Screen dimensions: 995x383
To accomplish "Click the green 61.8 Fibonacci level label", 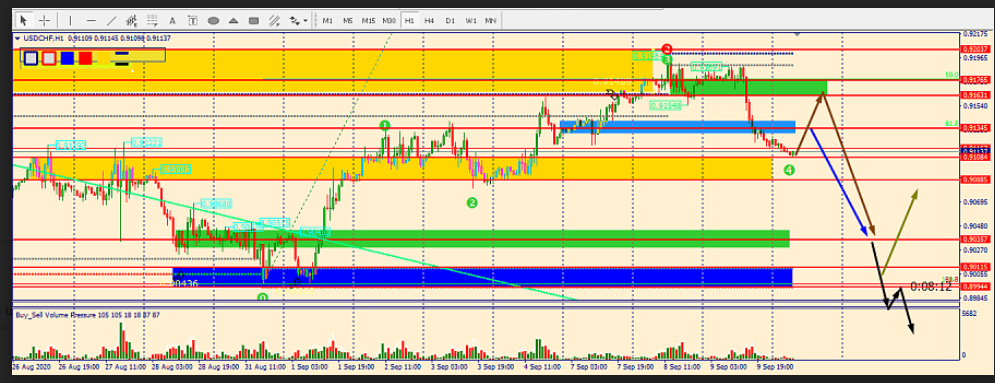I will (x=951, y=124).
